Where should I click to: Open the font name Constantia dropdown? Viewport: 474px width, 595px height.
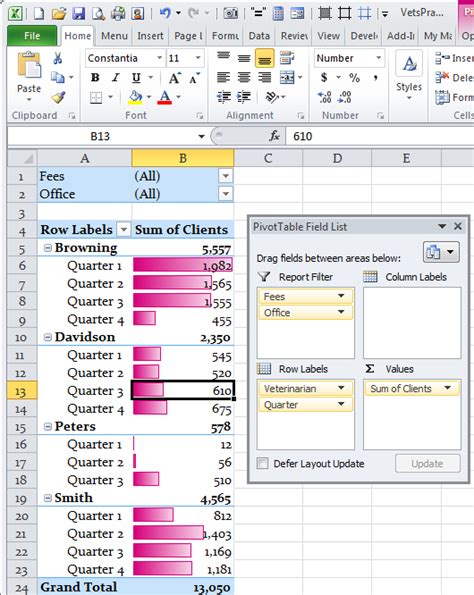click(x=160, y=58)
